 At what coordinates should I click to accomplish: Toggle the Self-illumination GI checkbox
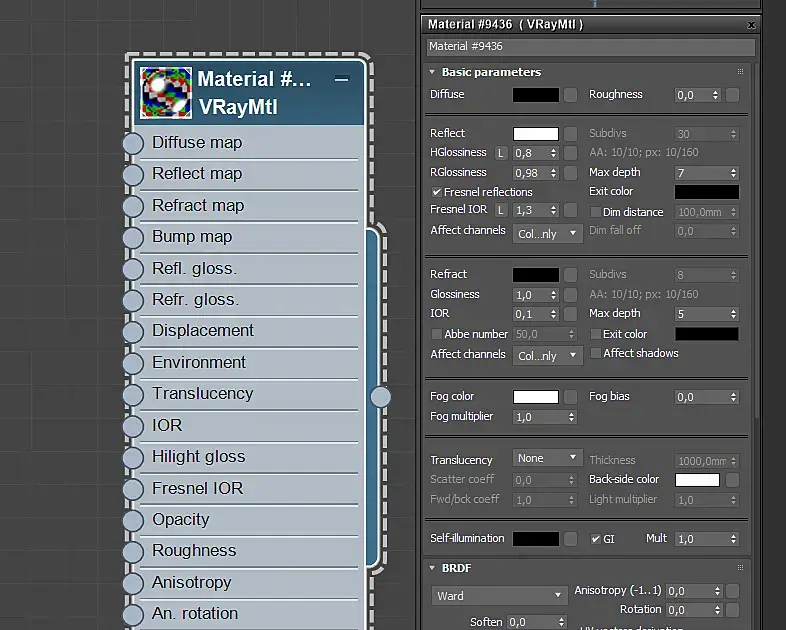pyautogui.click(x=596, y=539)
